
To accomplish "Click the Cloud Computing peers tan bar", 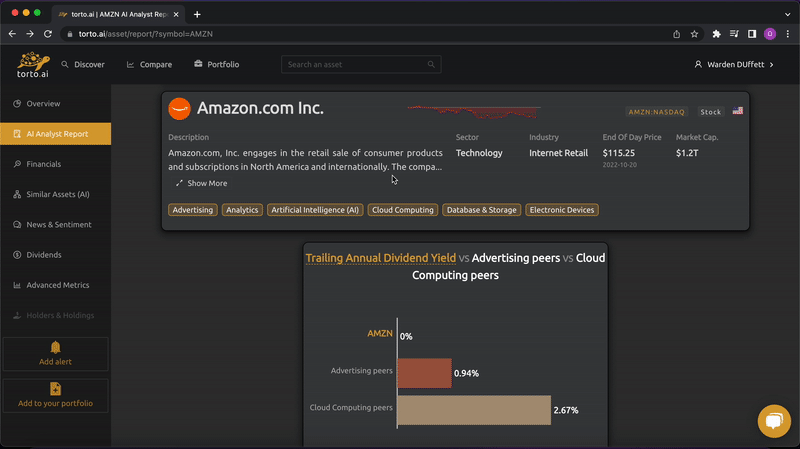I will (x=474, y=410).
